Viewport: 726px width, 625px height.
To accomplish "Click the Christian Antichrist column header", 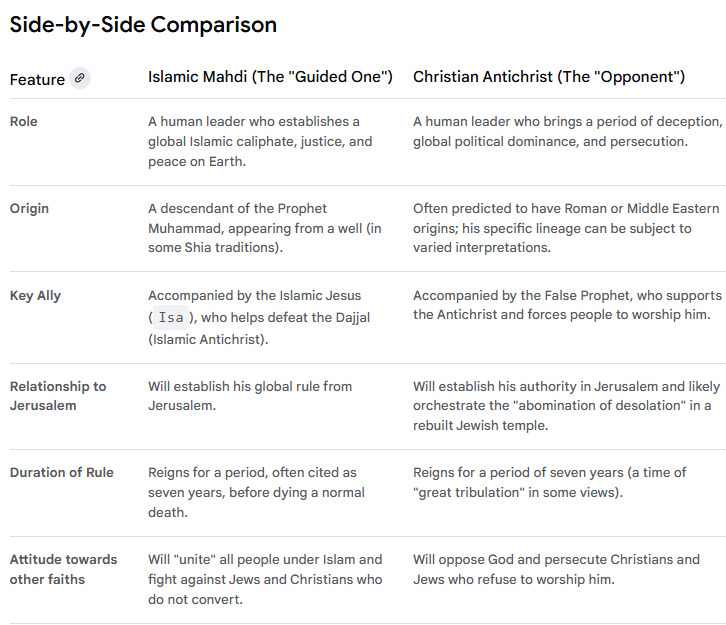I will (548, 77).
